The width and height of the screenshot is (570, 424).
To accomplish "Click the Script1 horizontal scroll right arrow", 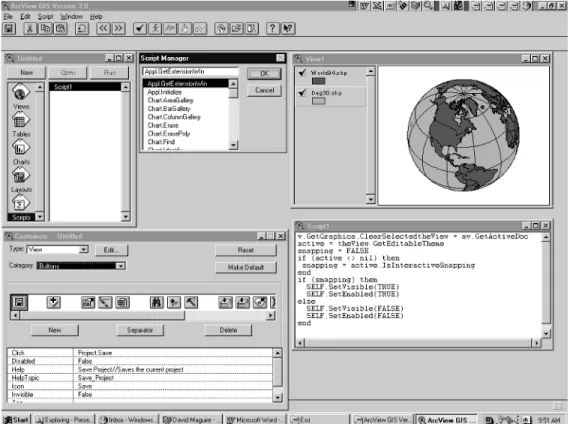I will pos(536,343).
